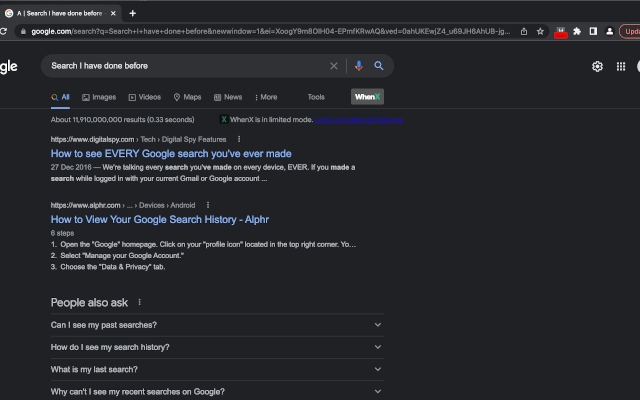This screenshot has width=640, height=400.
Task: Open How to see EVERY Google search link
Action: click(x=171, y=153)
